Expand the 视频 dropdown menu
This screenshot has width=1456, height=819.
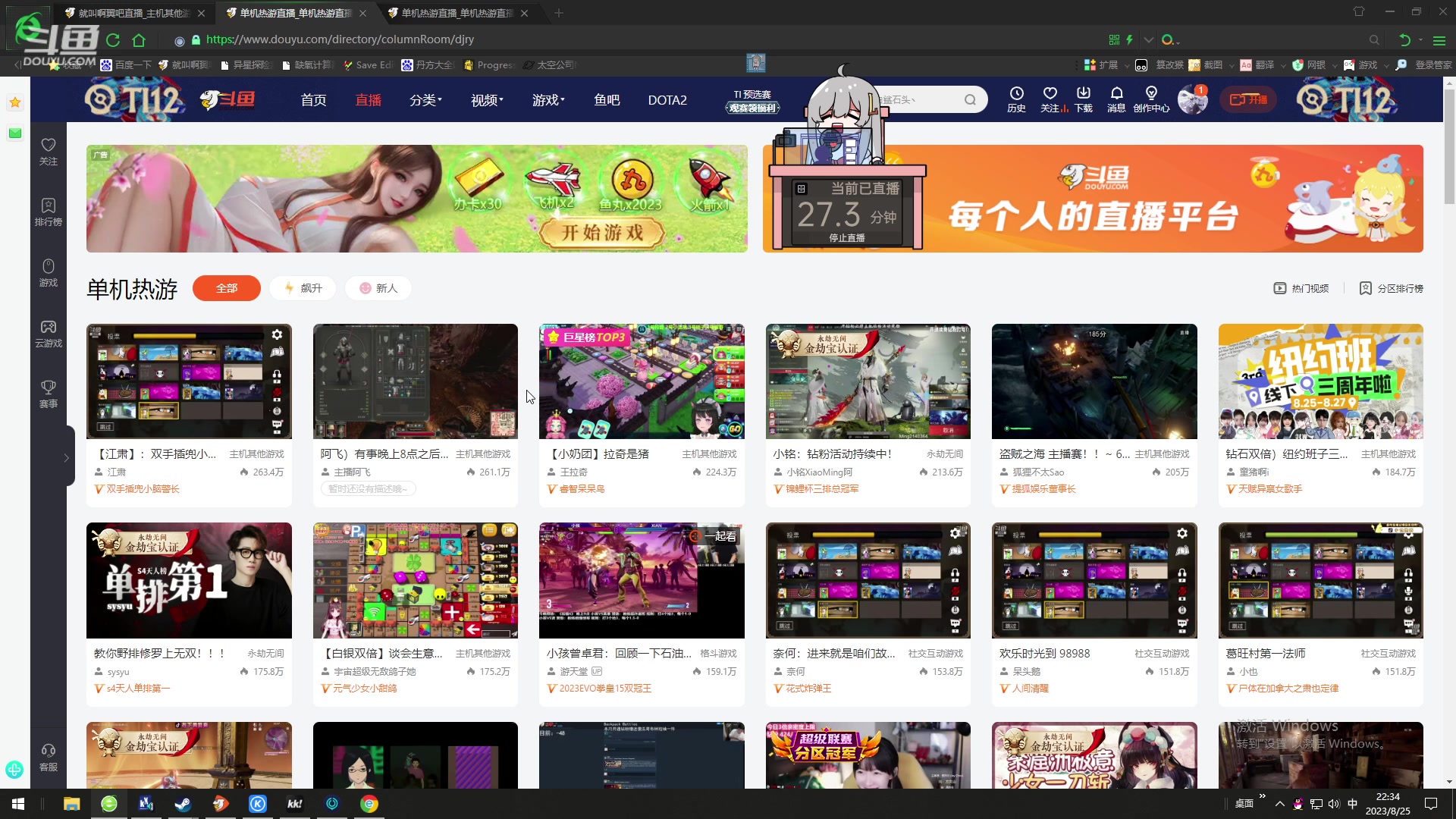pyautogui.click(x=487, y=100)
